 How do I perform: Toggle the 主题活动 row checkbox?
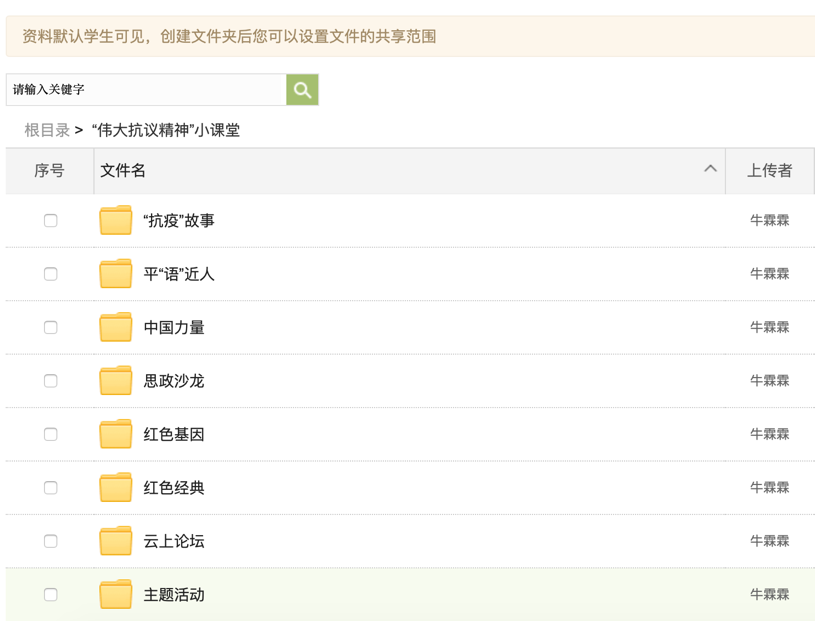click(51, 595)
